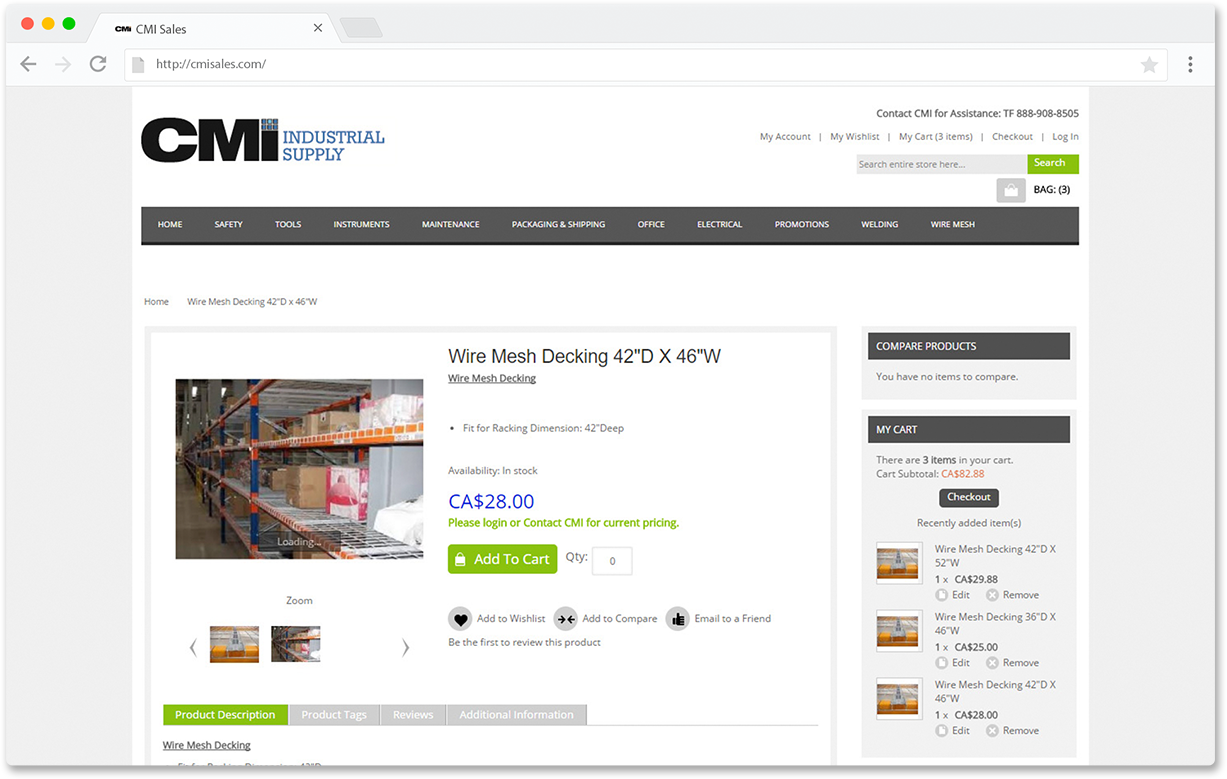Image resolution: width=1227 pixels, height=779 pixels.
Task: Click Checkout button in My Cart panel
Action: click(x=969, y=497)
